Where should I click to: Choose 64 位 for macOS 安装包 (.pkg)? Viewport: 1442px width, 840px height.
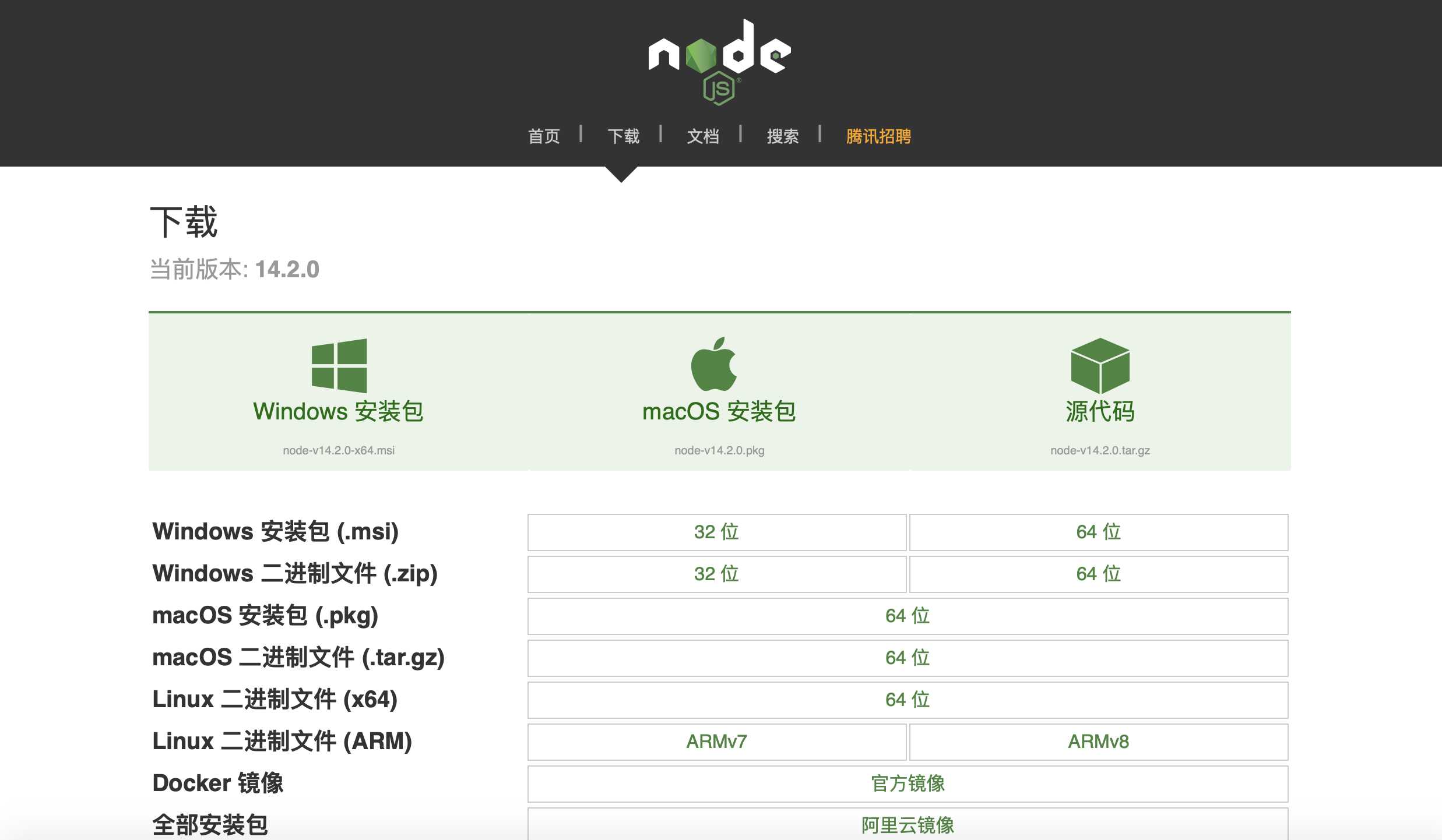pos(908,616)
